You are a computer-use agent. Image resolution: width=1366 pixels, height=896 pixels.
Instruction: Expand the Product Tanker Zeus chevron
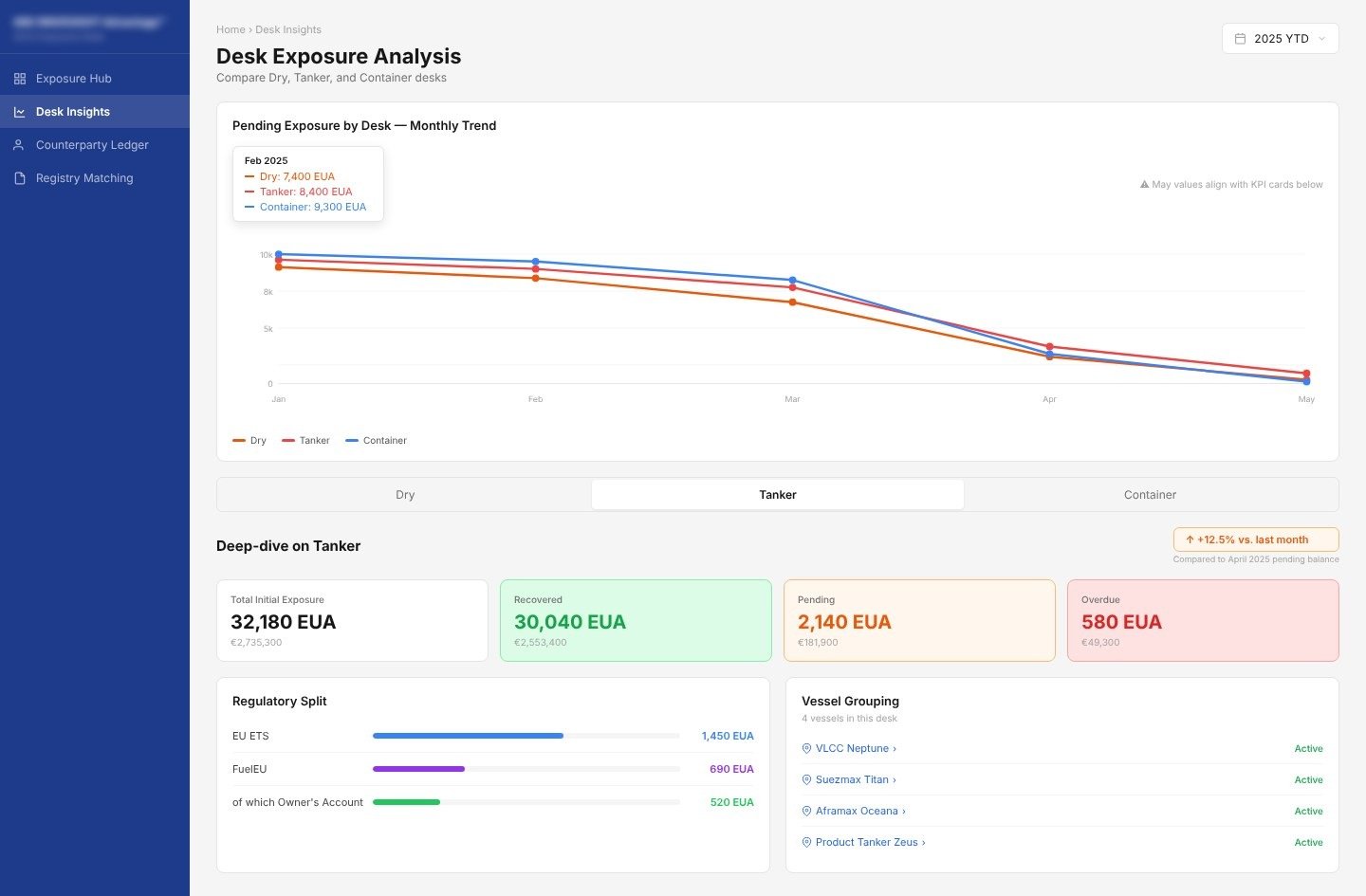tap(924, 843)
